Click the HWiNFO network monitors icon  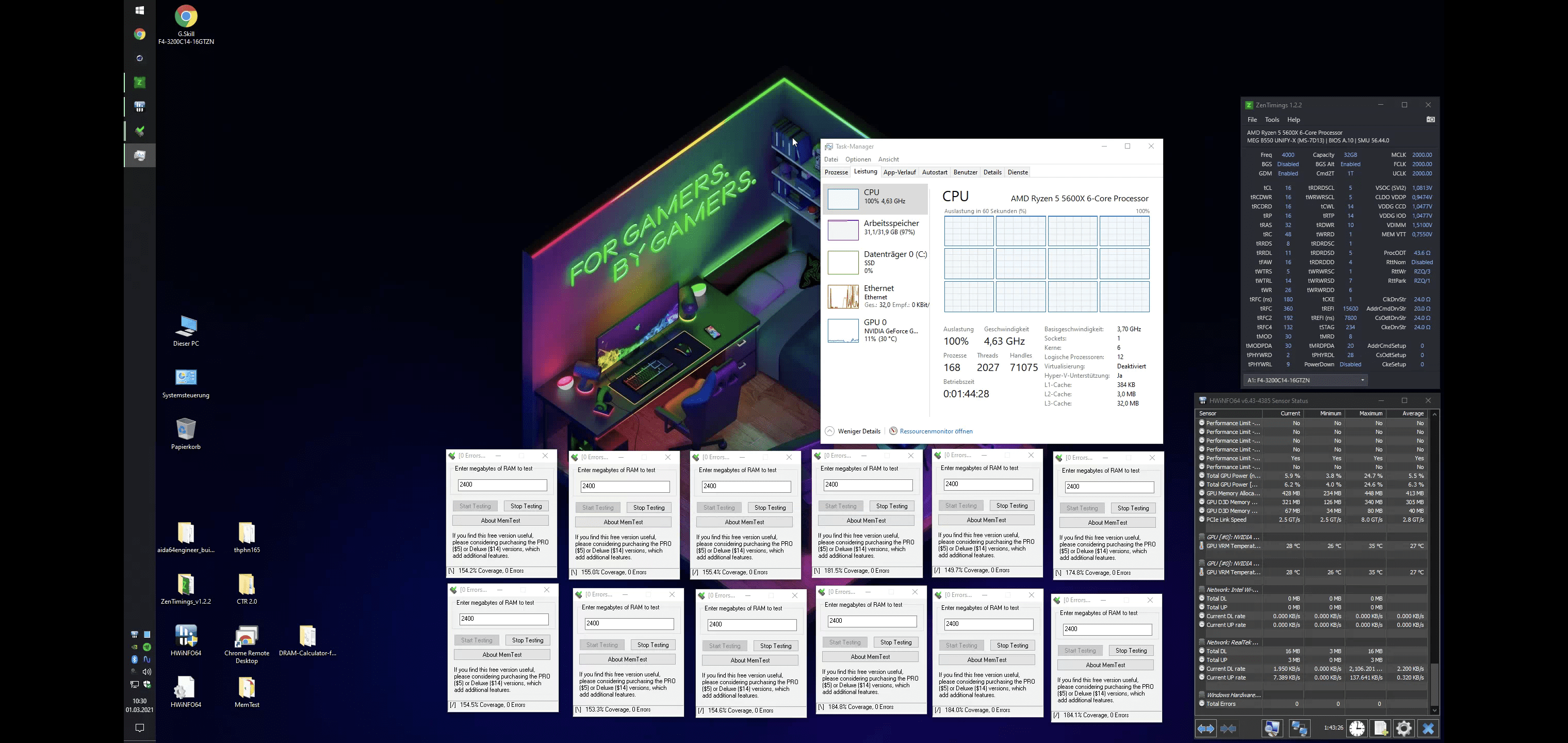tap(1300, 729)
